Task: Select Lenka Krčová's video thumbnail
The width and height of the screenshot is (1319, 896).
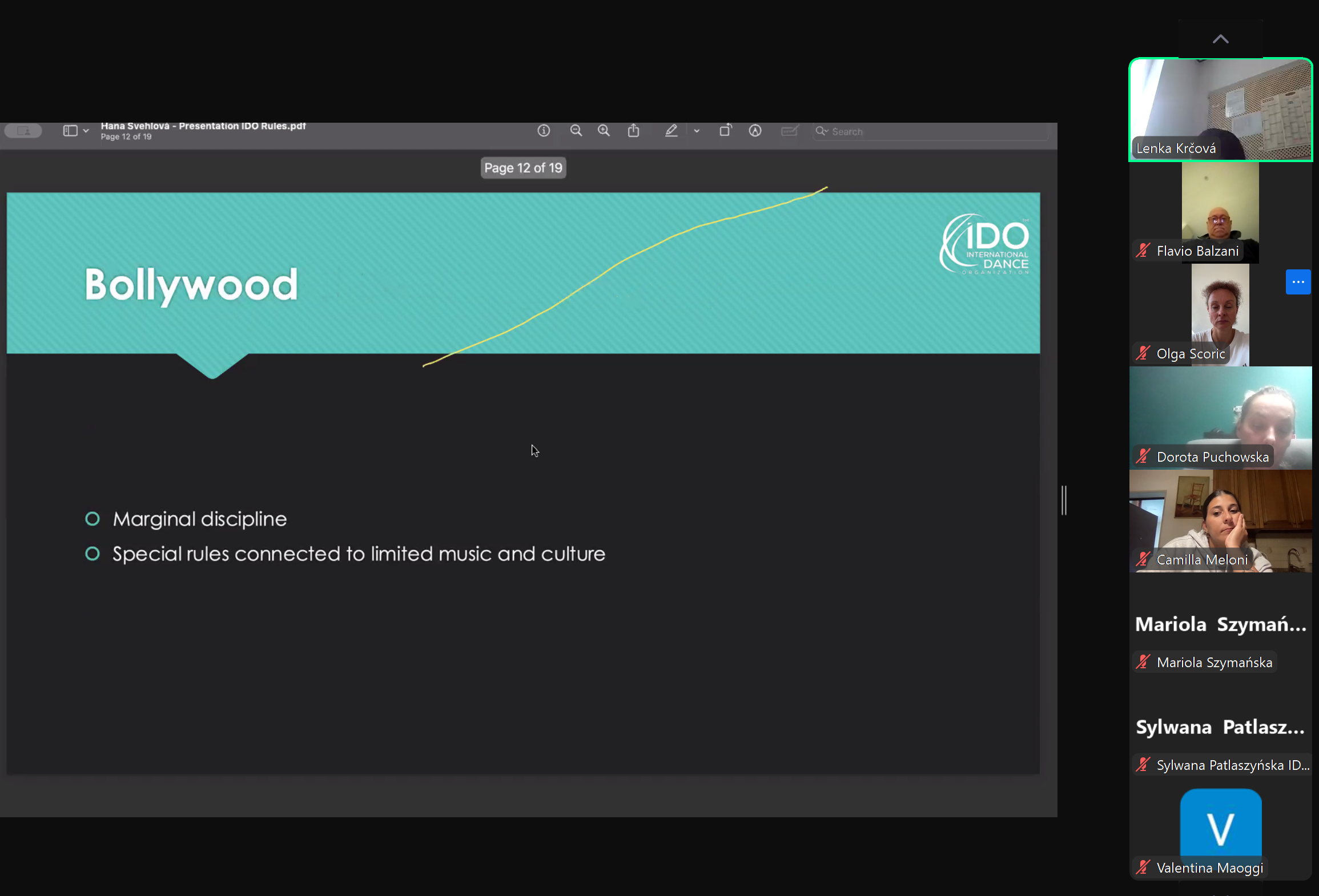Action: 1220,108
